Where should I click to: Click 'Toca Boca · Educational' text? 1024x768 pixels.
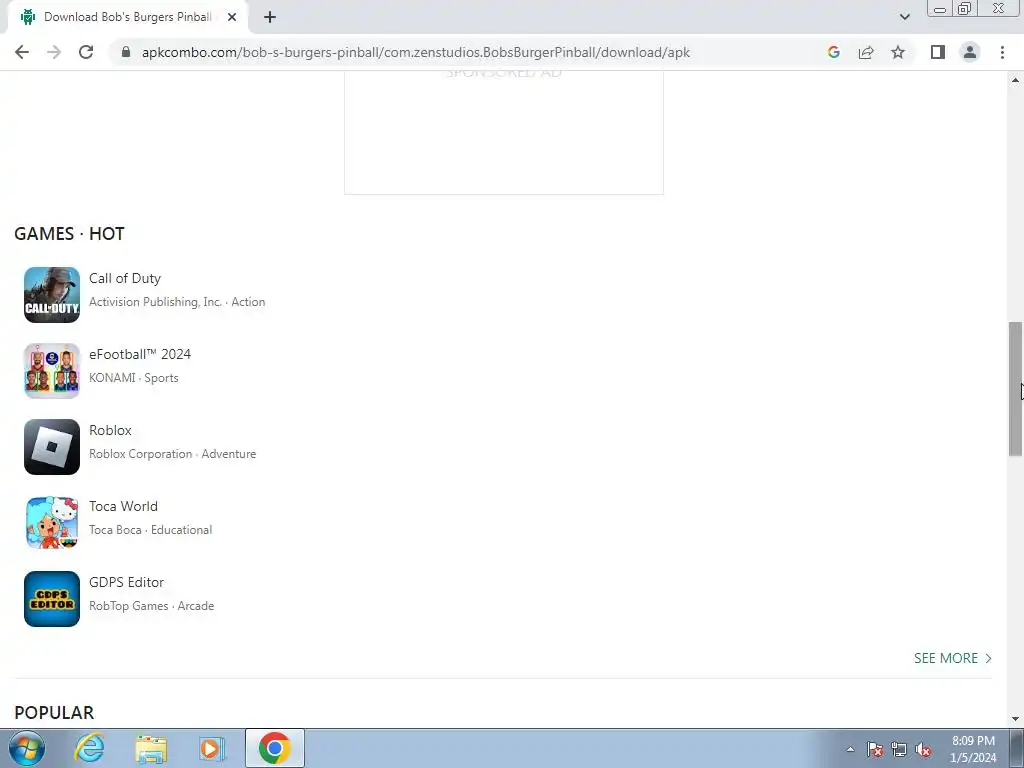point(150,530)
